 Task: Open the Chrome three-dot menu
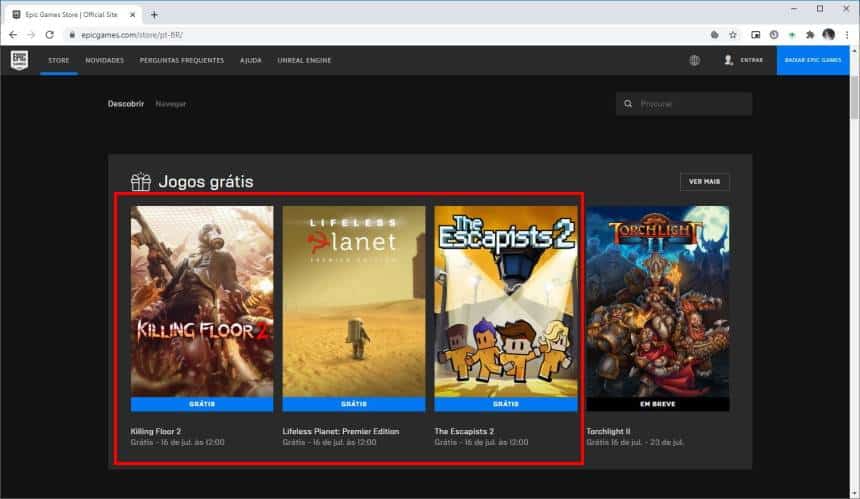tap(847, 35)
